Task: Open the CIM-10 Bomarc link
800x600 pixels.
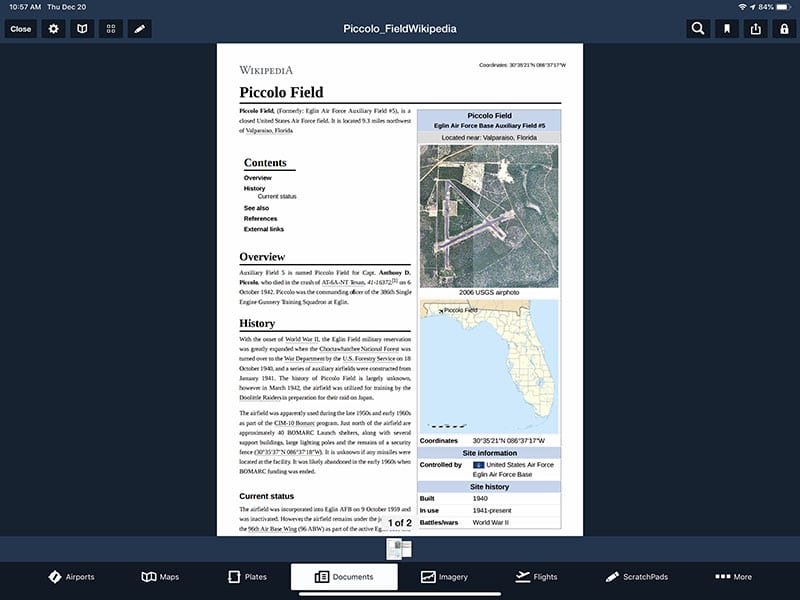Action: [x=294, y=423]
